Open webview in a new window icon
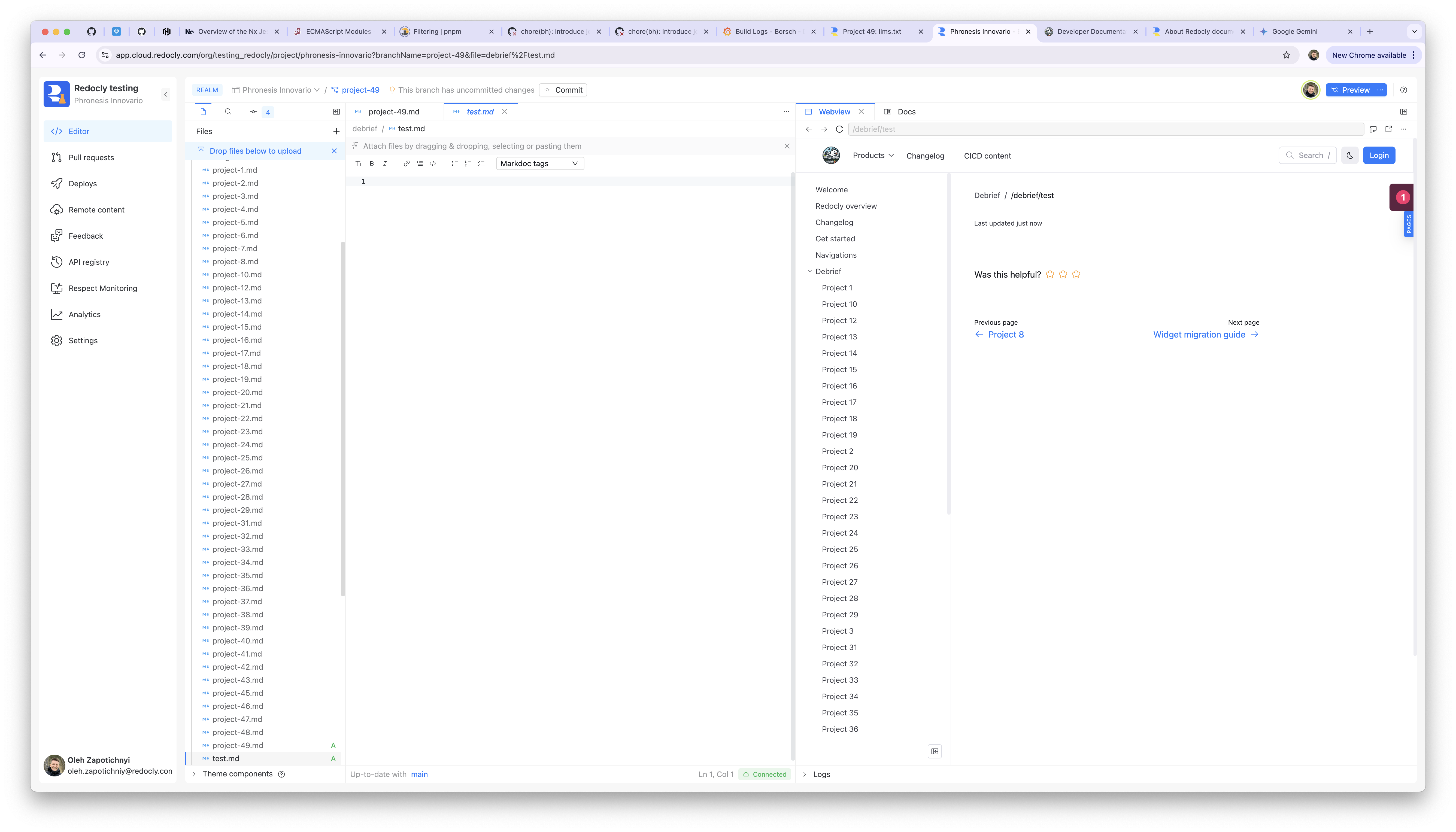 1389,129
